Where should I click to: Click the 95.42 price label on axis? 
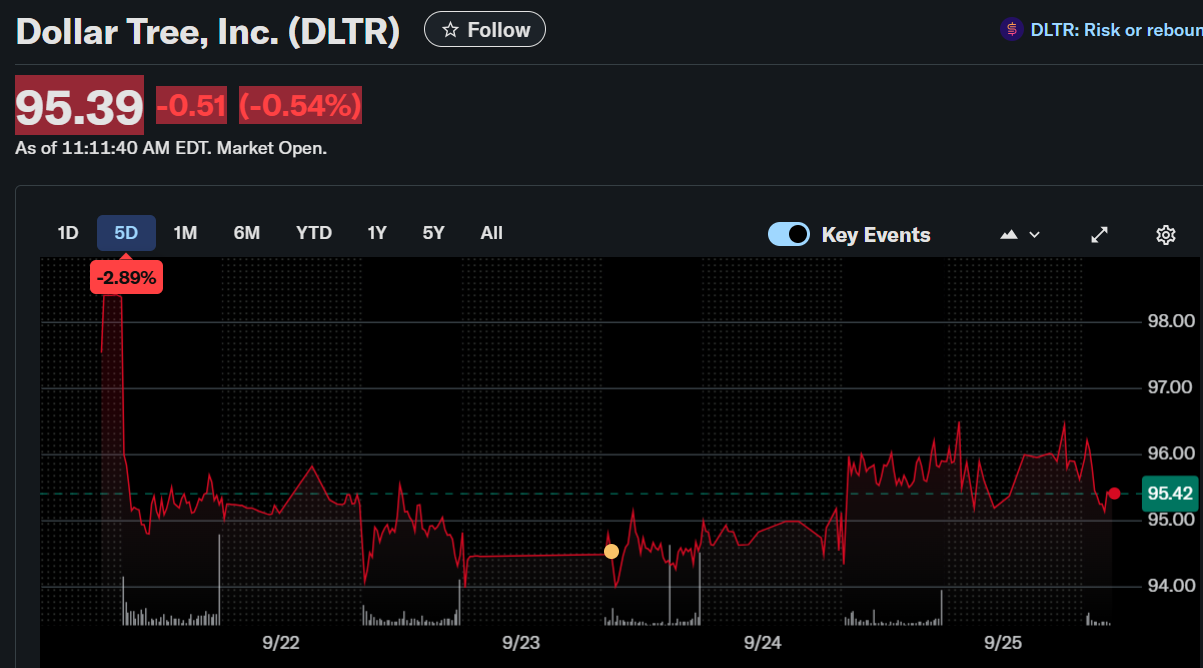pos(1171,493)
